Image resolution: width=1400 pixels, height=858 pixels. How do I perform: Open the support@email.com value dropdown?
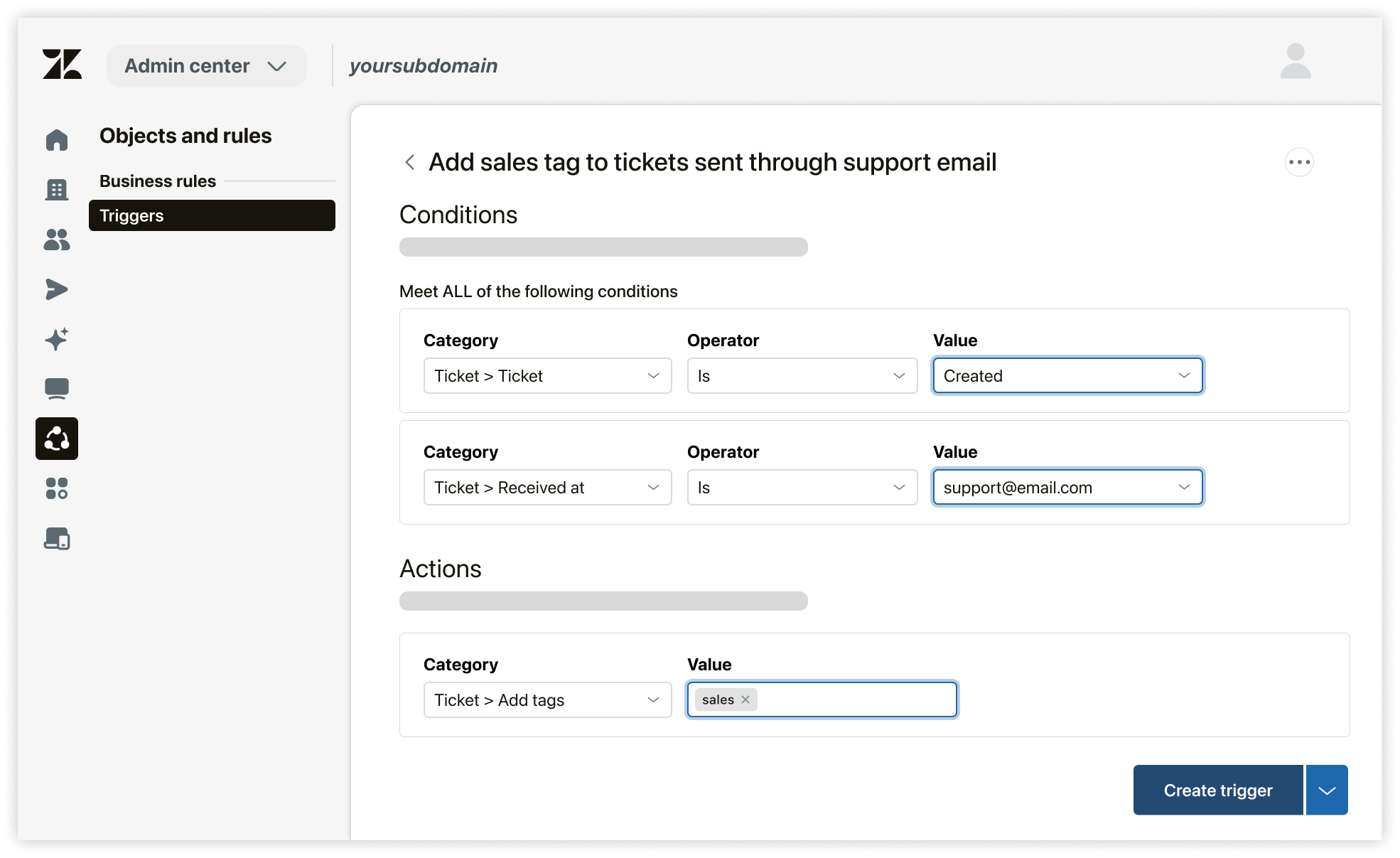1067,488
